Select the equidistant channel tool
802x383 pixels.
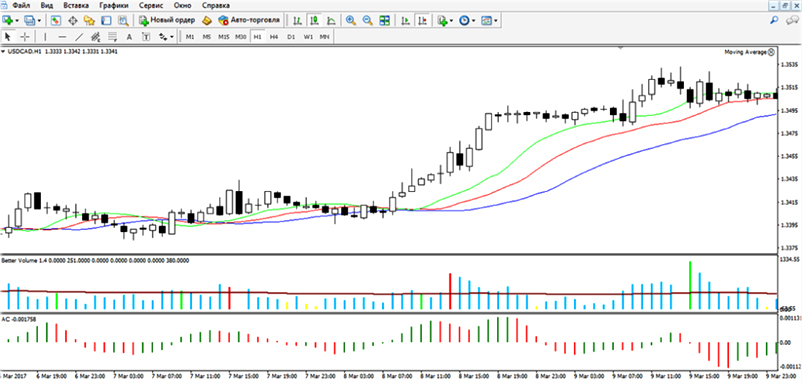(95, 37)
